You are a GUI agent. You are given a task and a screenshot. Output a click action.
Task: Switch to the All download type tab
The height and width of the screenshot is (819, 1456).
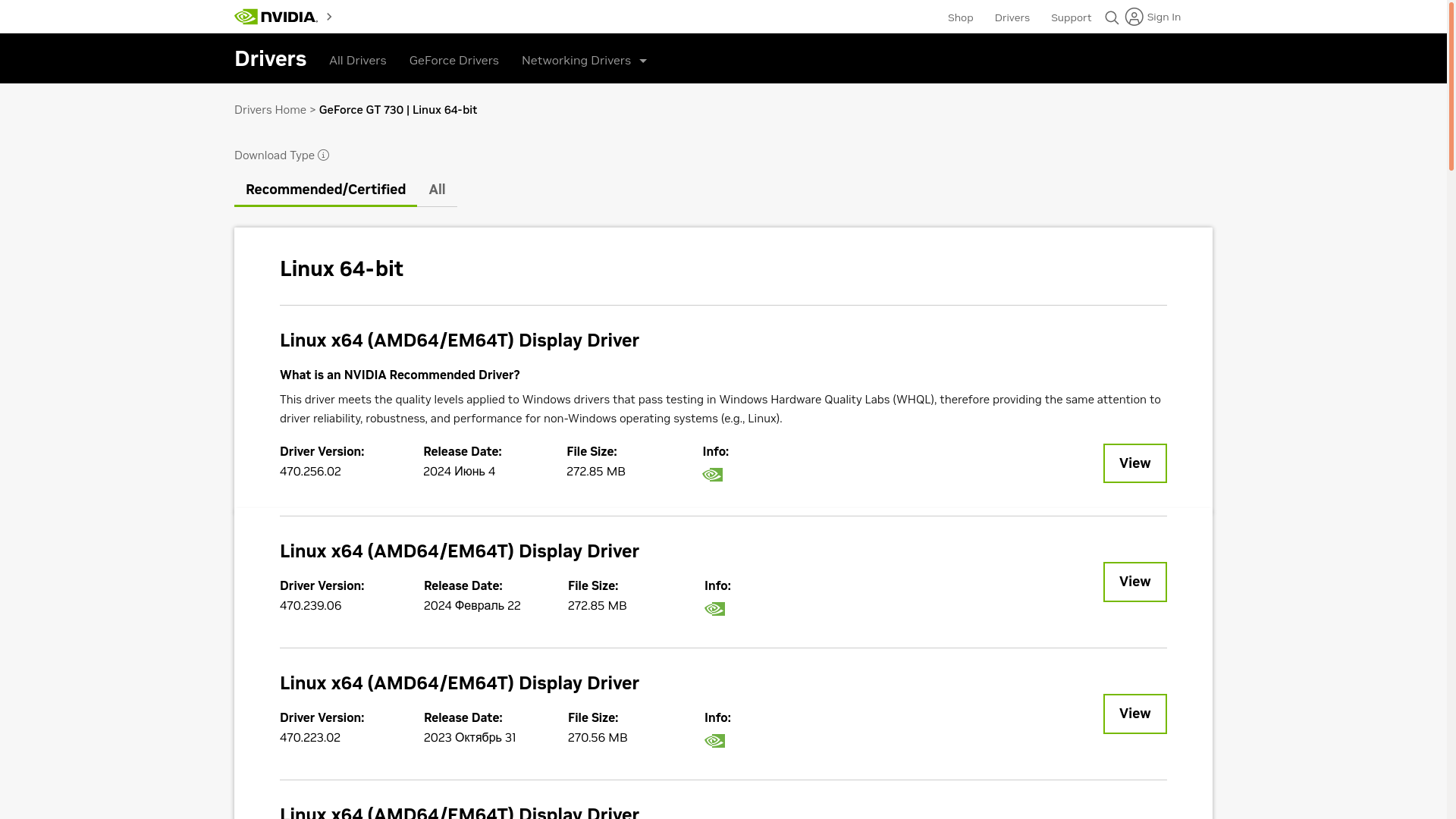pyautogui.click(x=437, y=190)
